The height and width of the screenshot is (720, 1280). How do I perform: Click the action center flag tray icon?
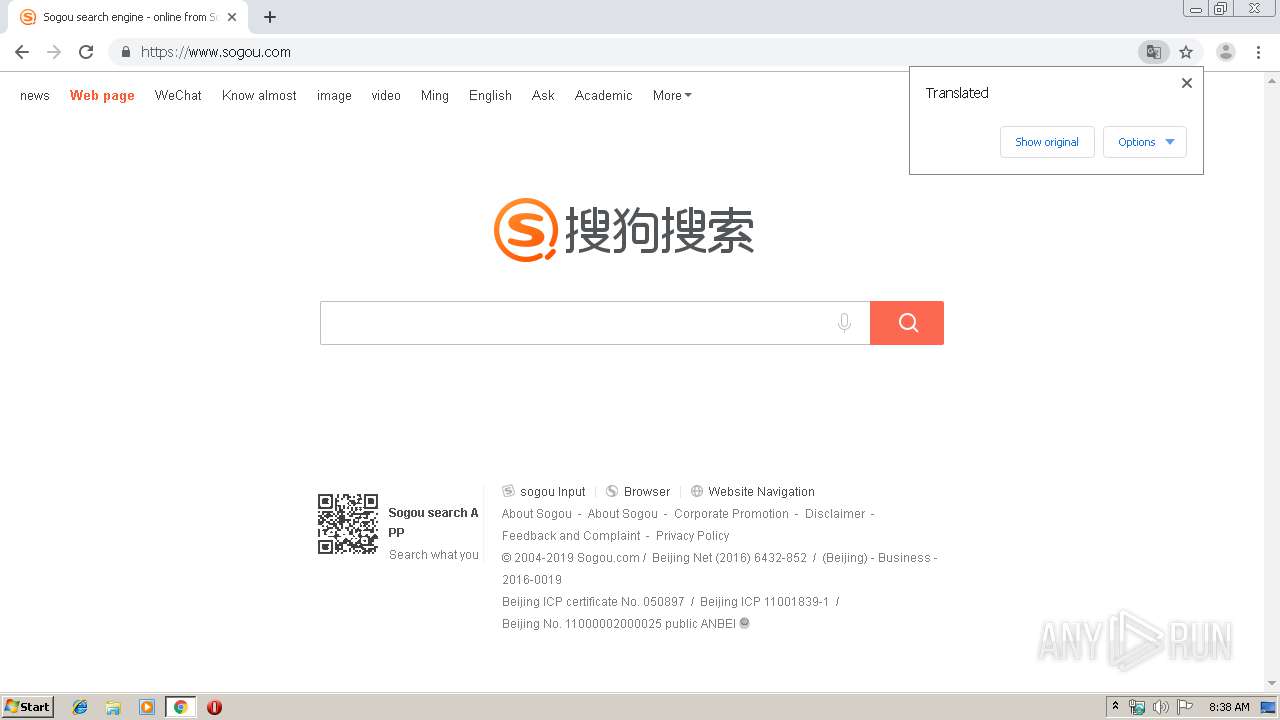[1185, 707]
